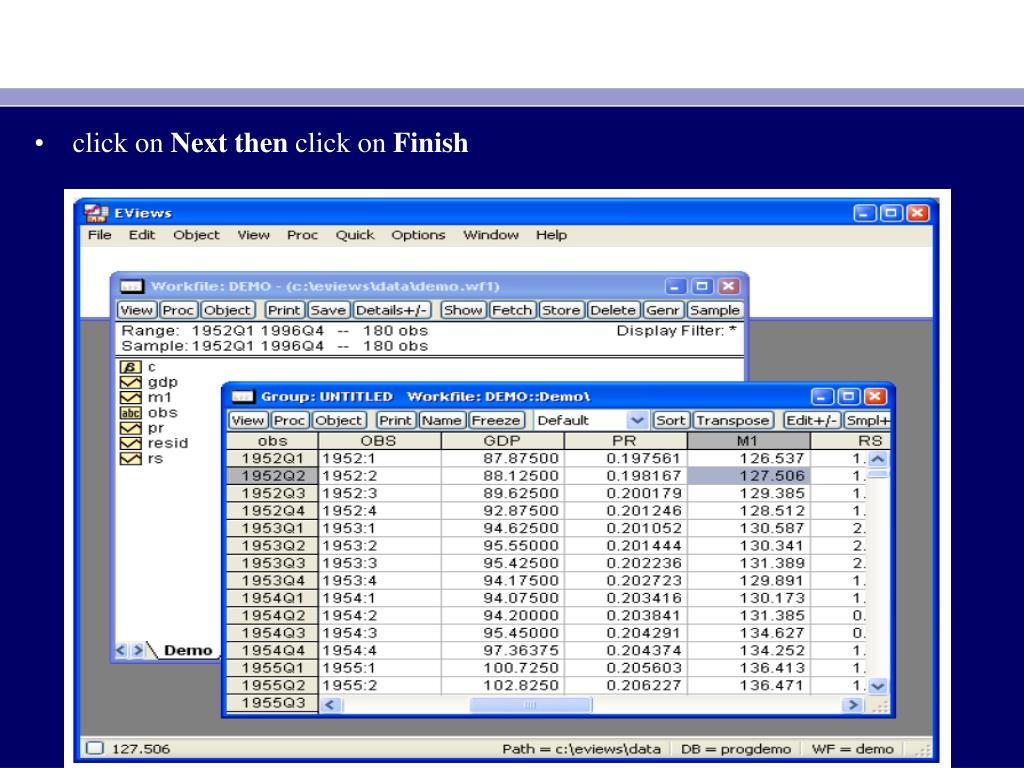Click Print button in Group window
Screen dimensions: 1024x768
coord(396,421)
